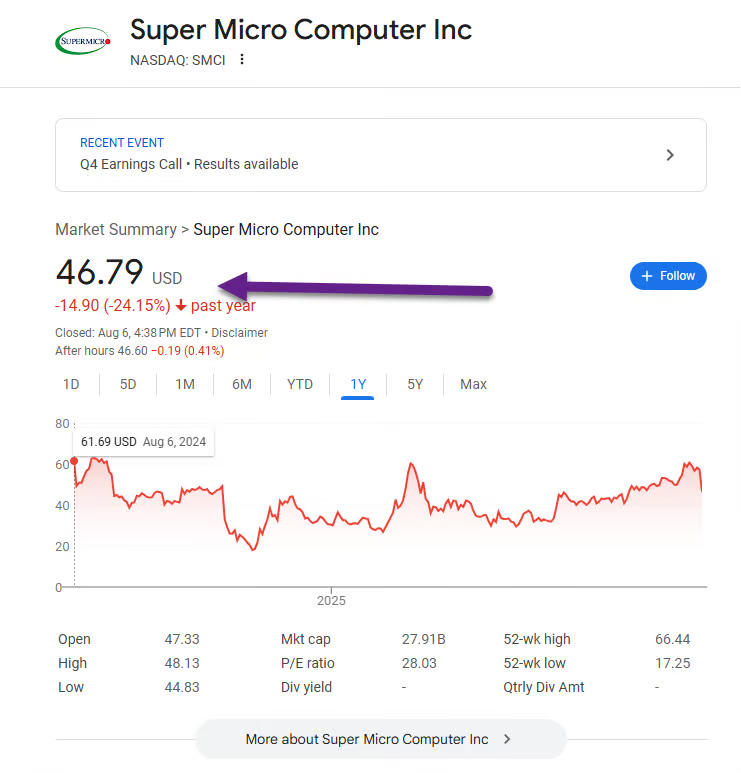
Task: Click the 2025 marker on the chart axis
Action: click(331, 601)
